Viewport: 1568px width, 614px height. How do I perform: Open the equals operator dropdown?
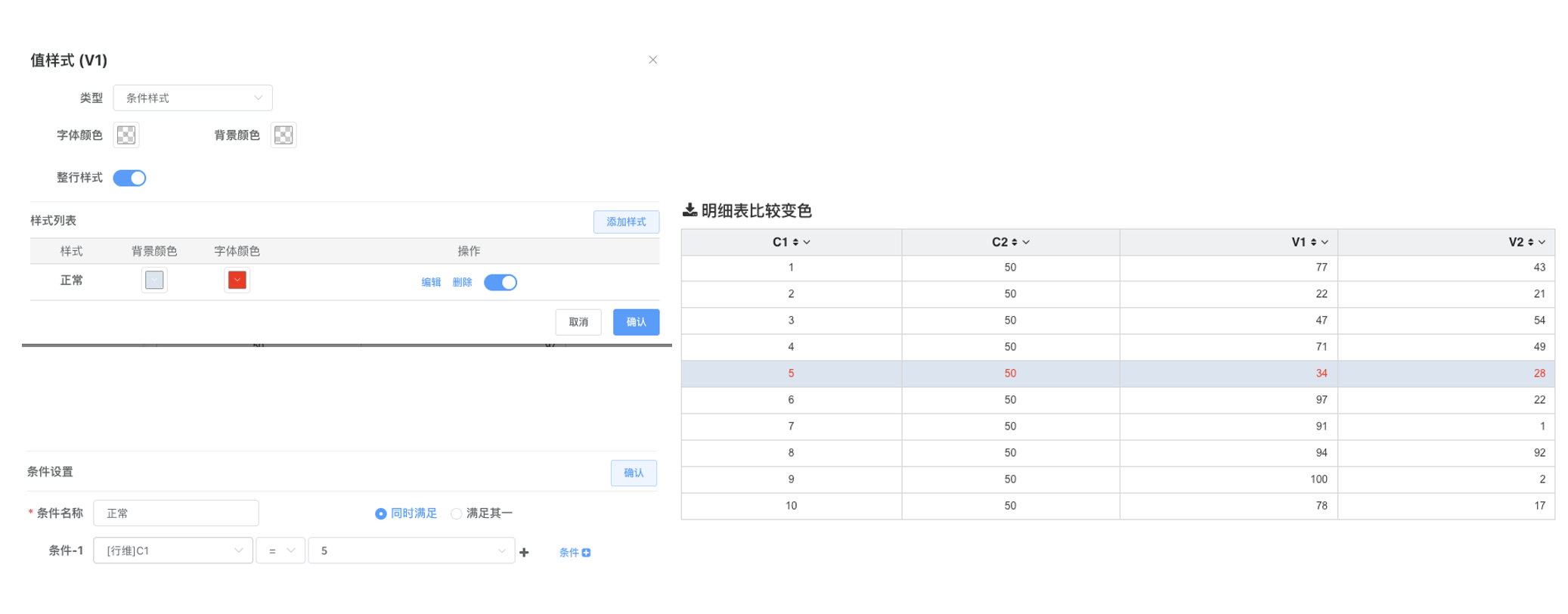point(280,550)
